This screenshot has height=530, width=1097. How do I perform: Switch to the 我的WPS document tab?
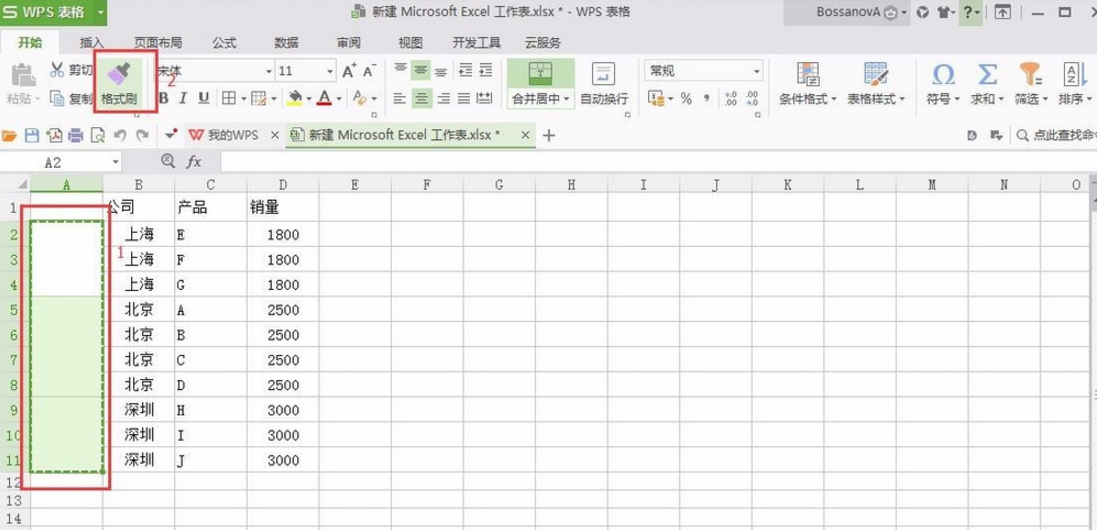(x=233, y=135)
